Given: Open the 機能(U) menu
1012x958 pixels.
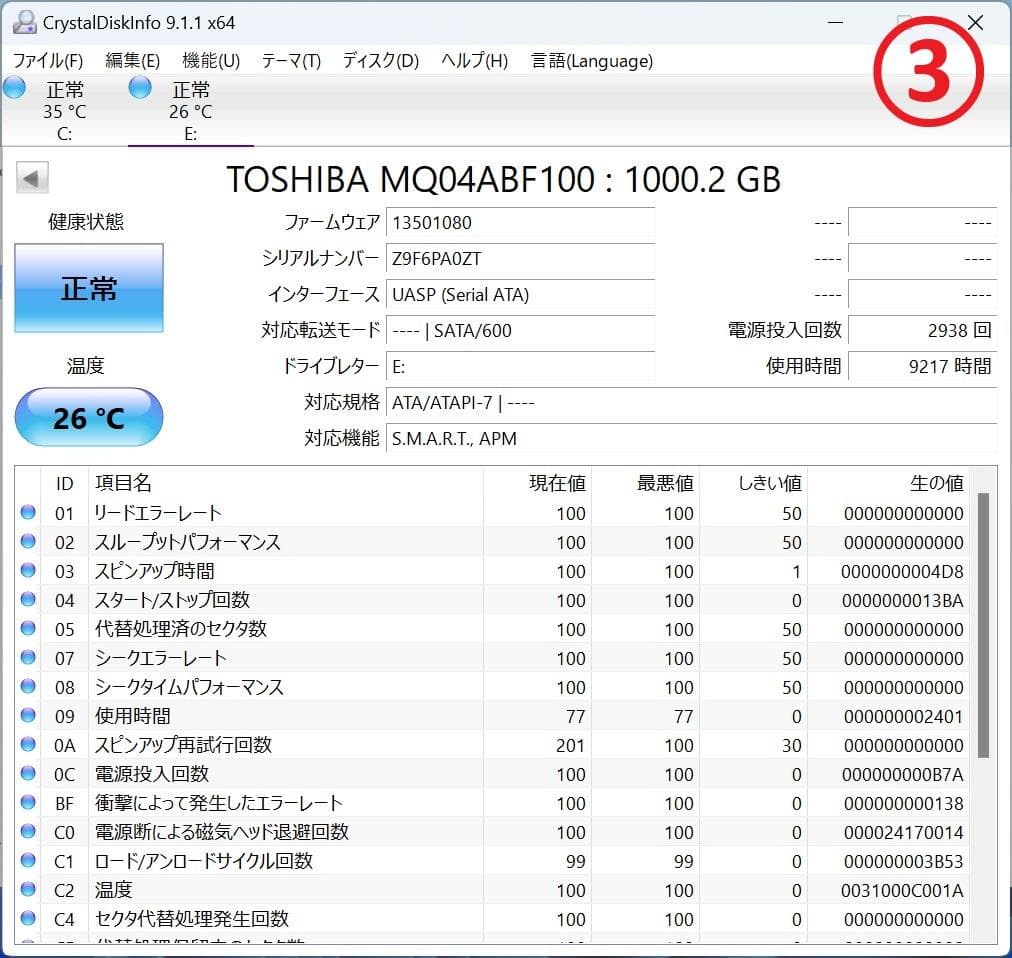Looking at the screenshot, I should pos(209,61).
